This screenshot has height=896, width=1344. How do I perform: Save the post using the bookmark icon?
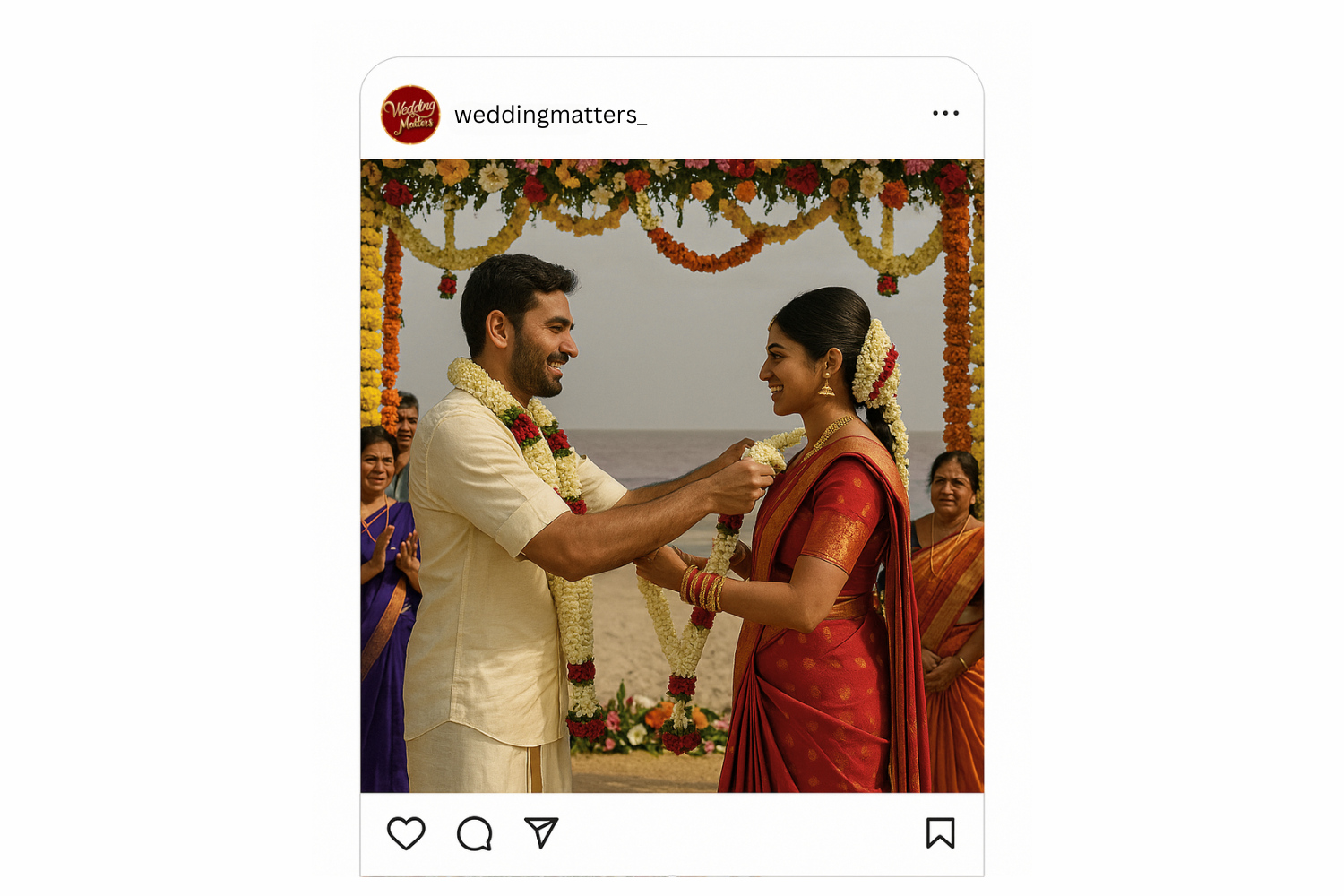pos(940,832)
